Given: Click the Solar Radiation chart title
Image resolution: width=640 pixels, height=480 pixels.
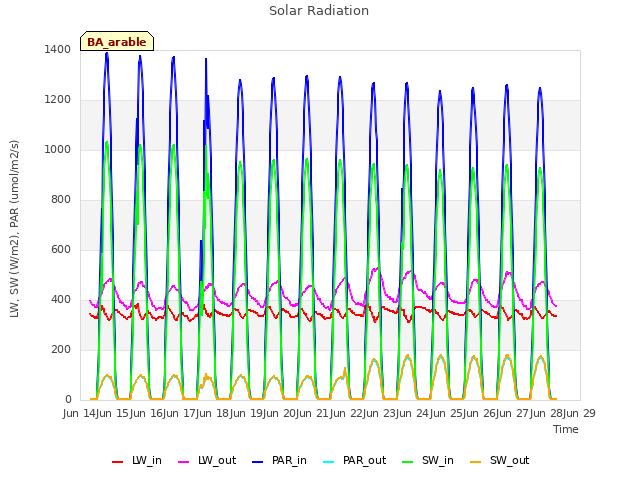Looking at the screenshot, I should click(319, 11).
